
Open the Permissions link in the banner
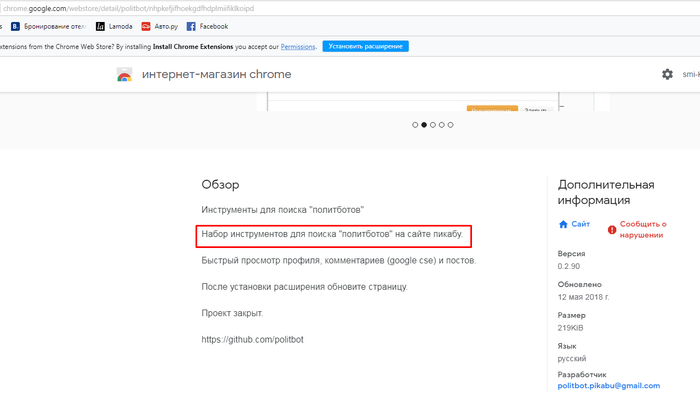[x=298, y=46]
